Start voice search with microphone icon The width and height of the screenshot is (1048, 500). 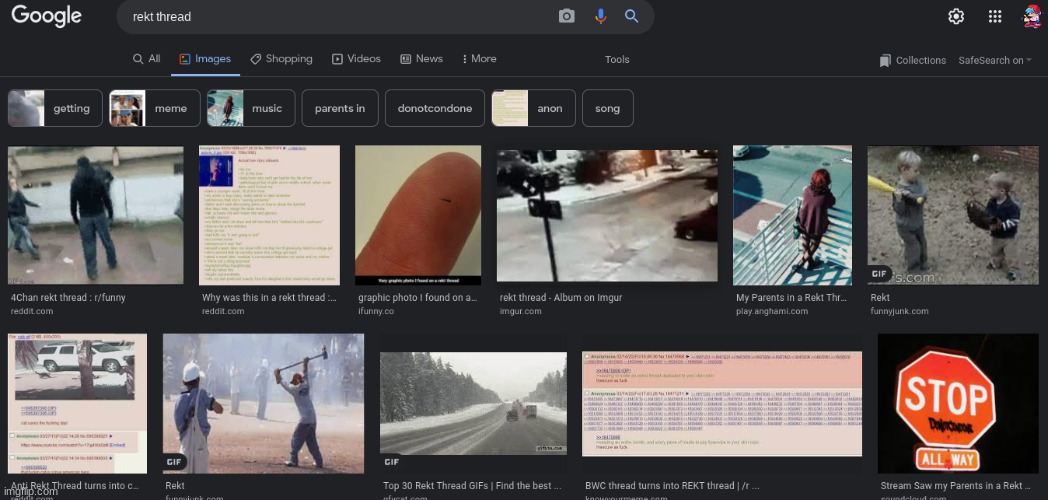point(600,16)
